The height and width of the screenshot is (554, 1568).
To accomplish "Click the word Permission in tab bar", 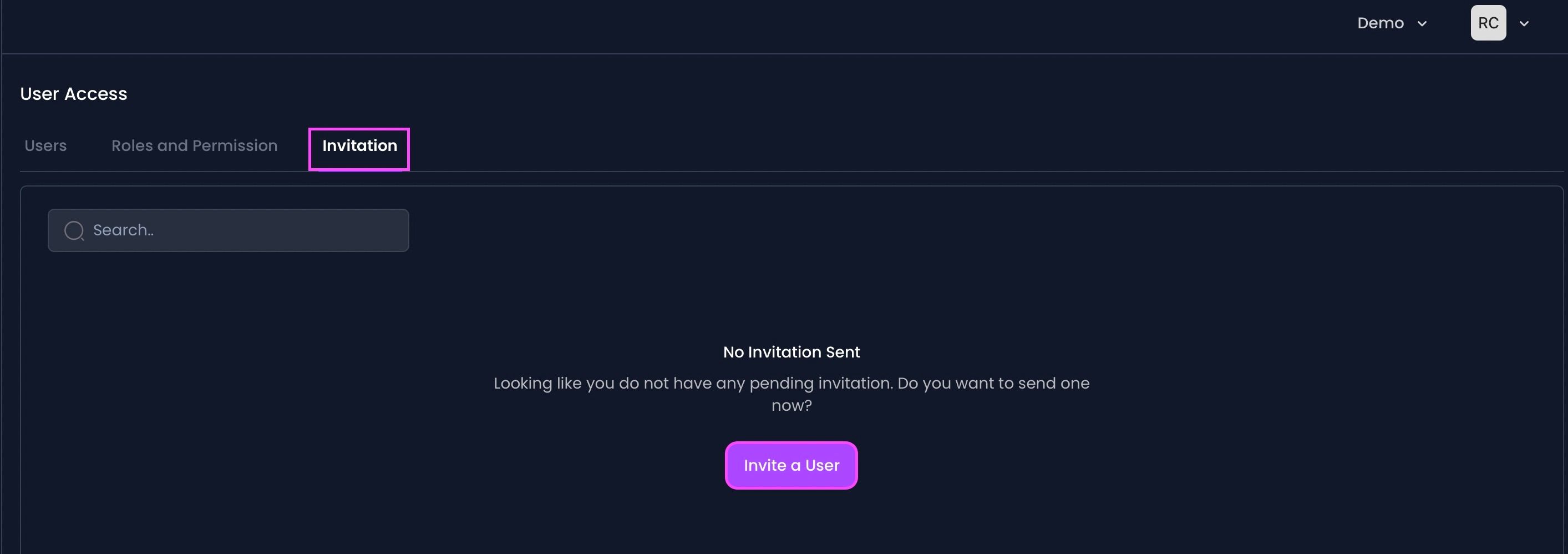I will (235, 145).
